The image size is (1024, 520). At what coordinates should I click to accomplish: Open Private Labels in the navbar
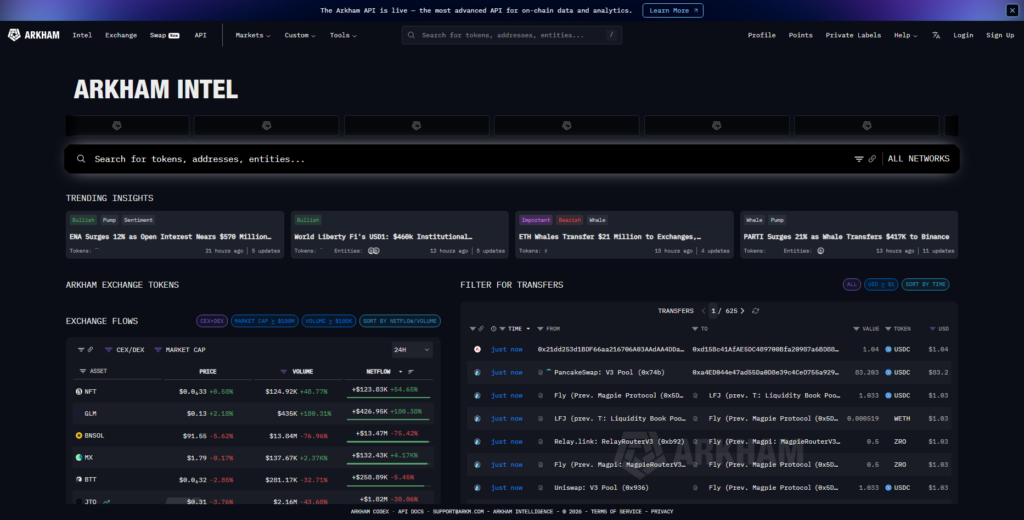point(853,35)
